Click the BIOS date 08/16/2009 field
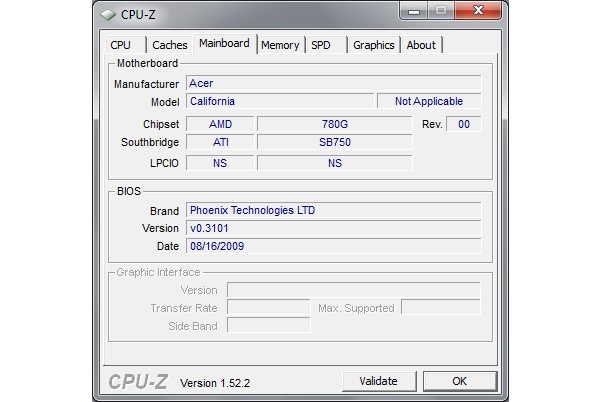600x402 pixels. [333, 246]
